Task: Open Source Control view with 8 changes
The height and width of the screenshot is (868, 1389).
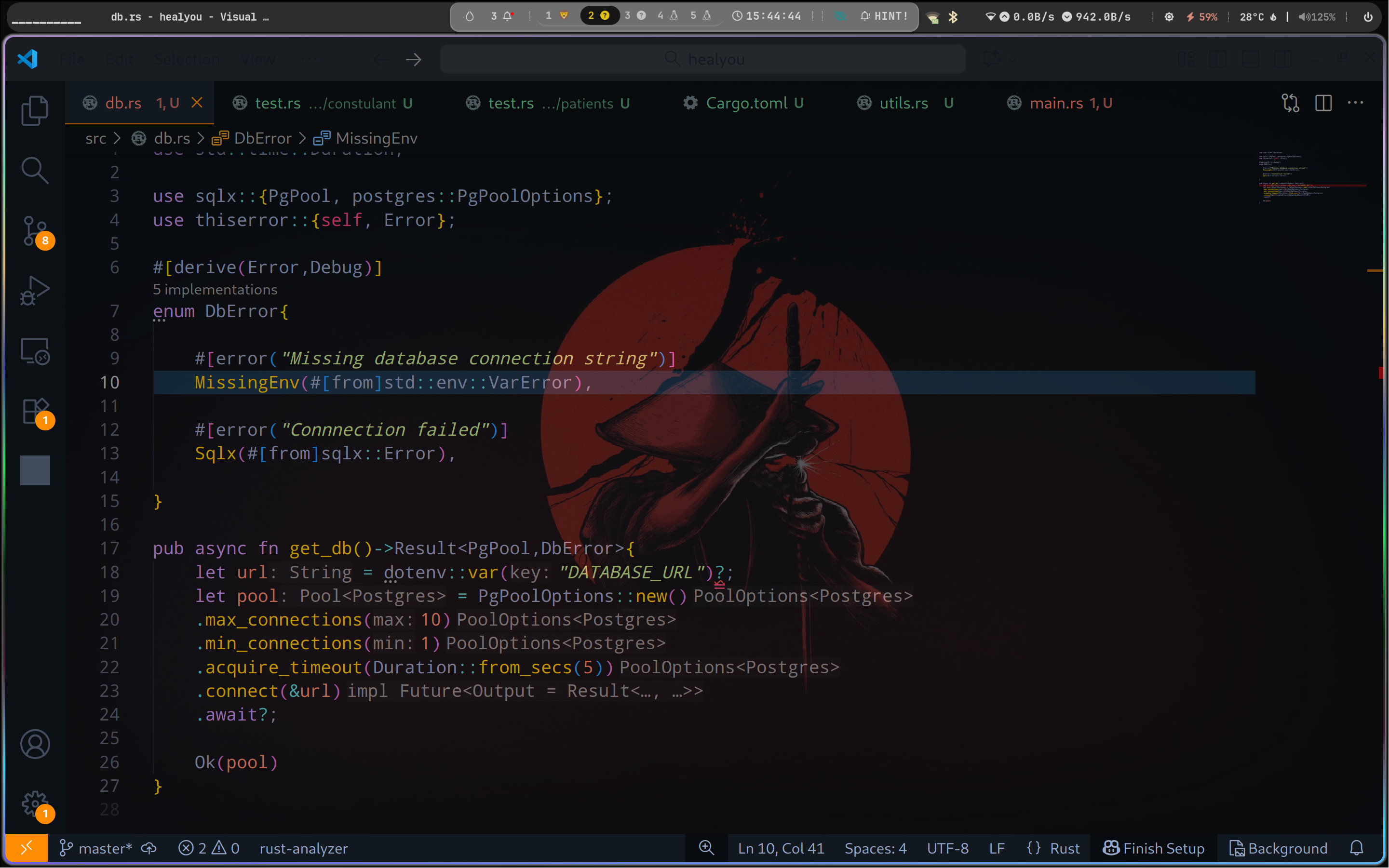Action: [x=34, y=231]
